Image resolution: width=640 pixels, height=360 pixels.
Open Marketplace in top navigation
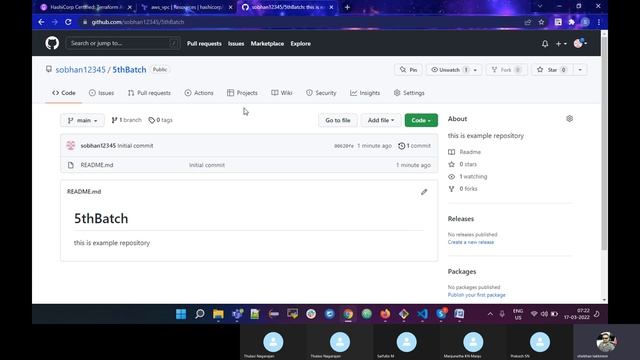[267, 44]
